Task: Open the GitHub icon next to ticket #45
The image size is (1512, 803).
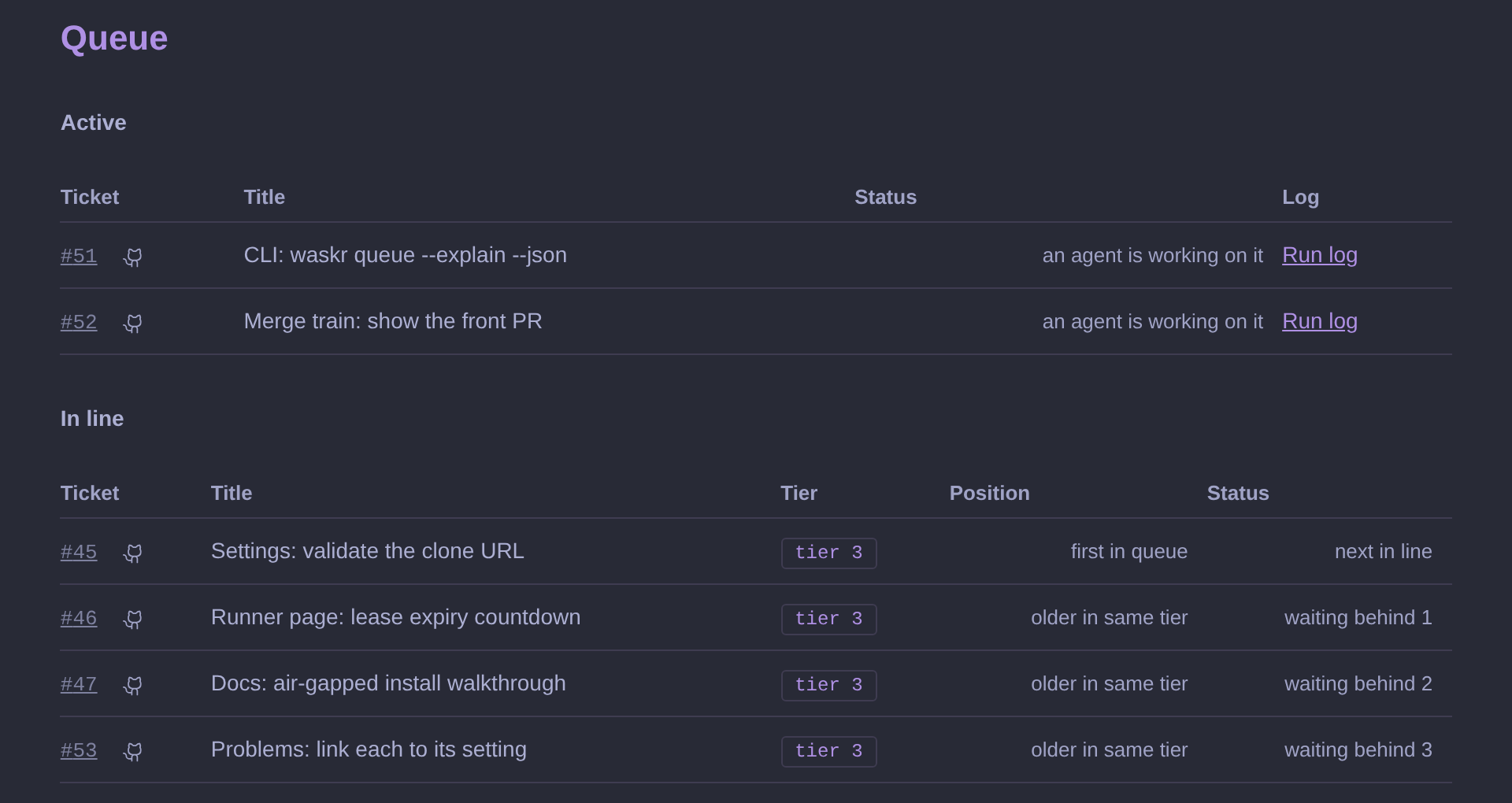Action: tap(133, 553)
